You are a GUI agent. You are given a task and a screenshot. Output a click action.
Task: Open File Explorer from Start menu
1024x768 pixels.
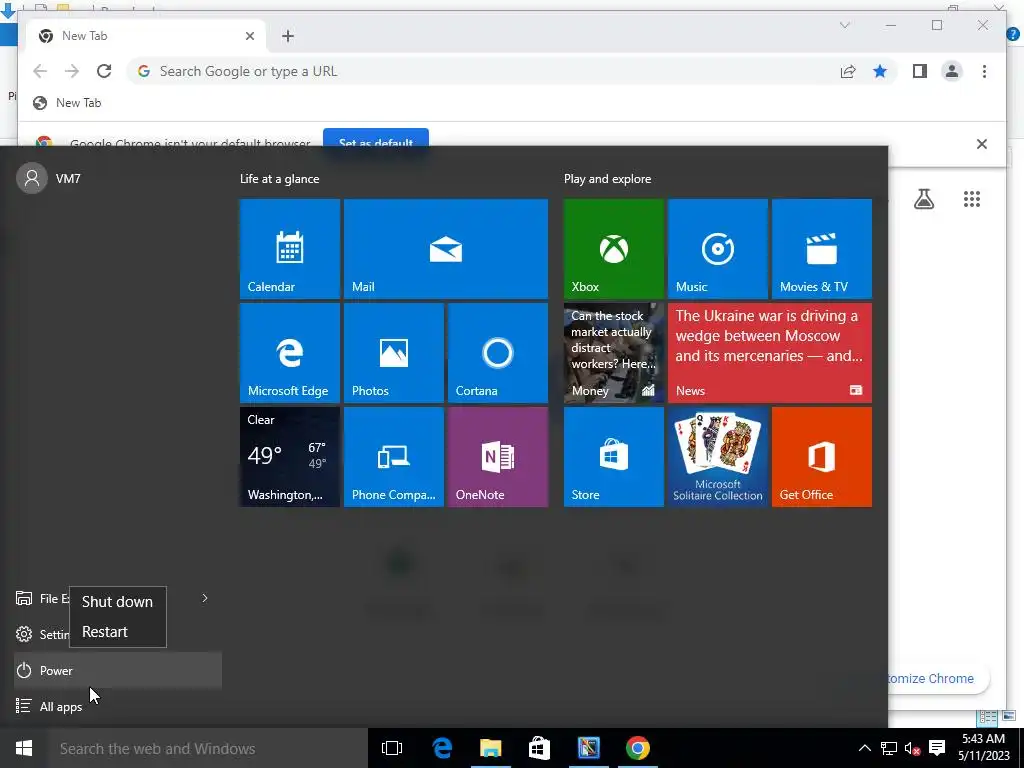tap(42, 598)
